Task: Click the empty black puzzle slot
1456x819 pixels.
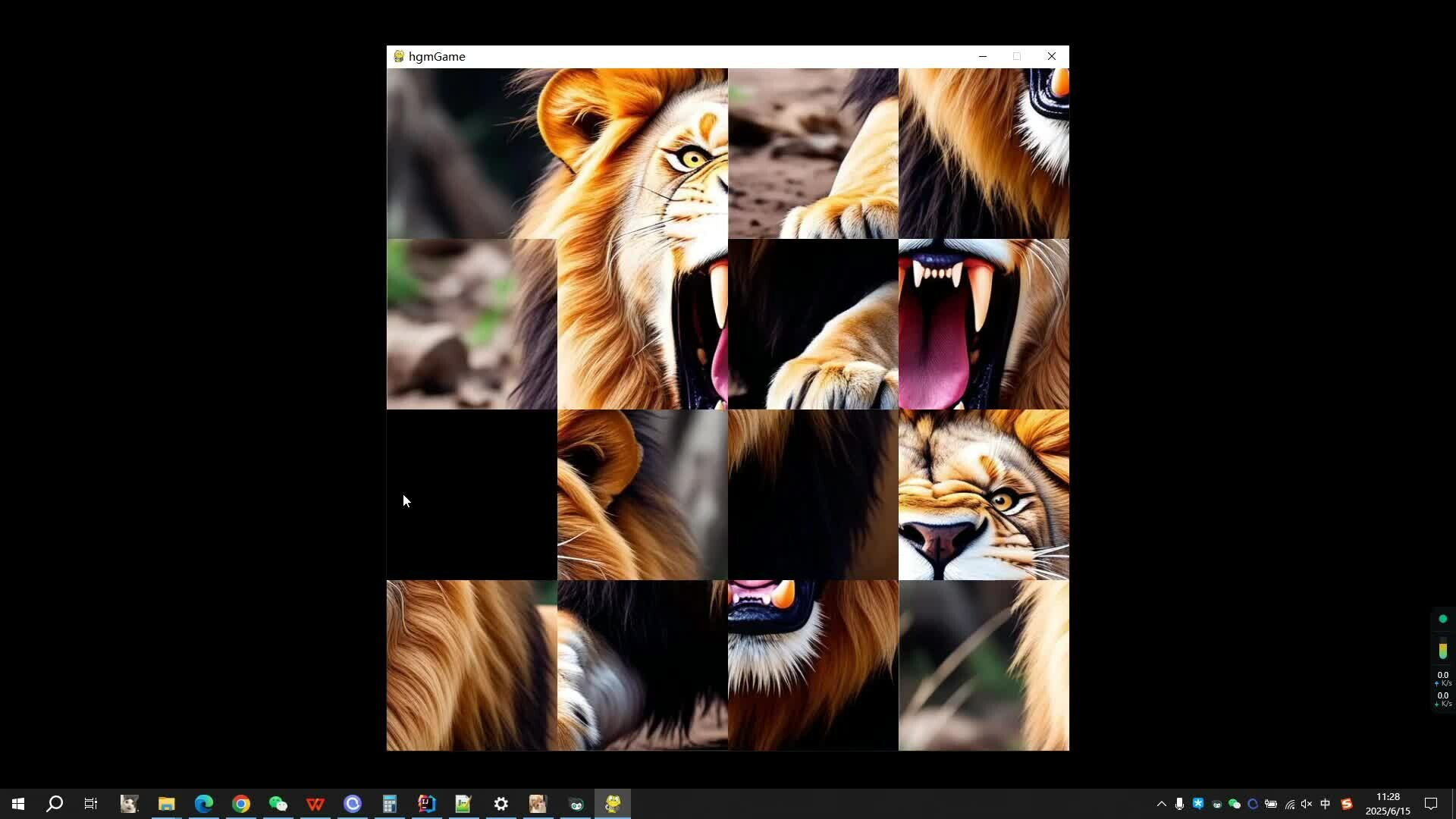Action: click(x=472, y=494)
